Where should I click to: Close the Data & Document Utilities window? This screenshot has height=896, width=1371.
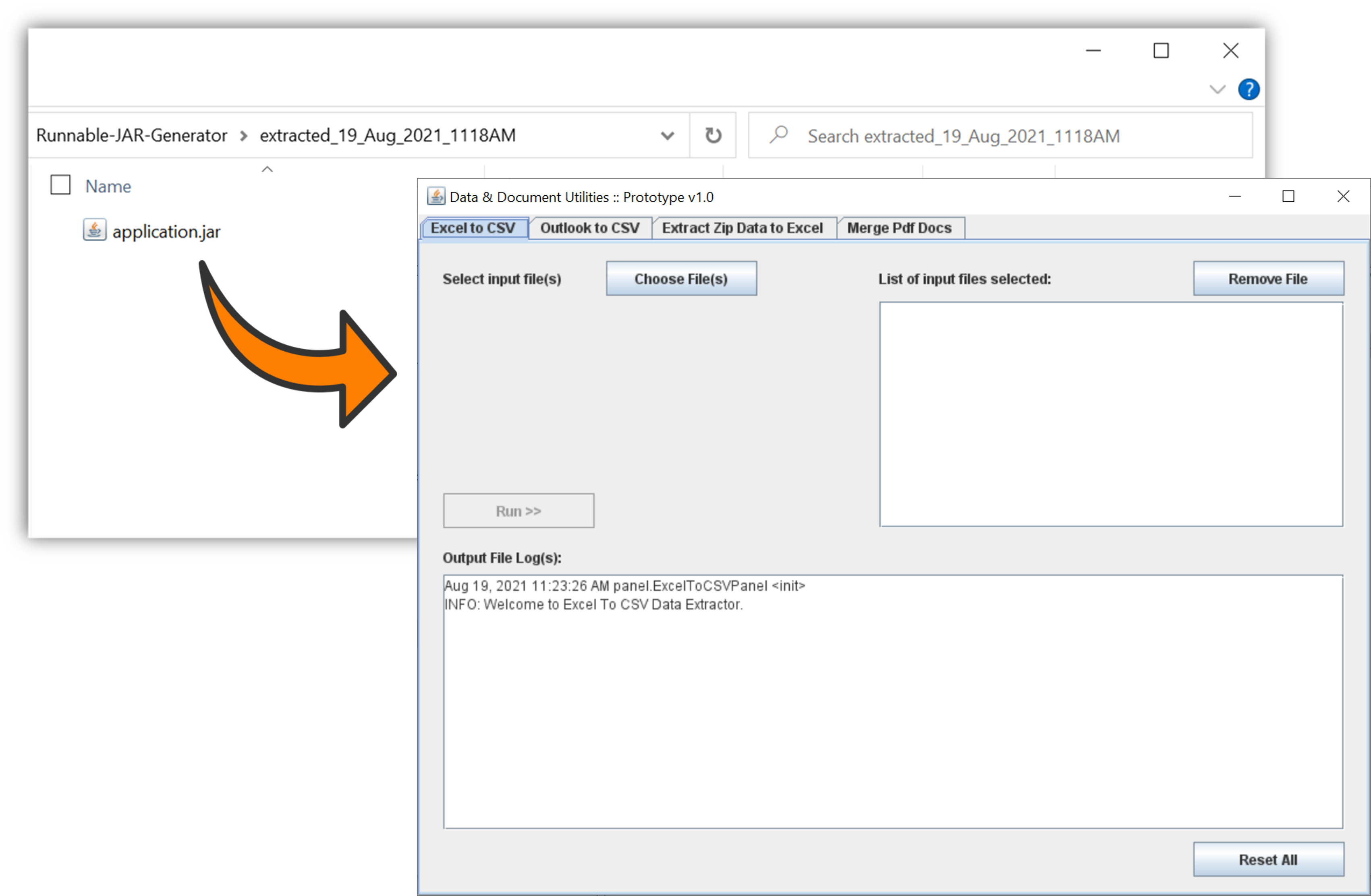(x=1343, y=197)
